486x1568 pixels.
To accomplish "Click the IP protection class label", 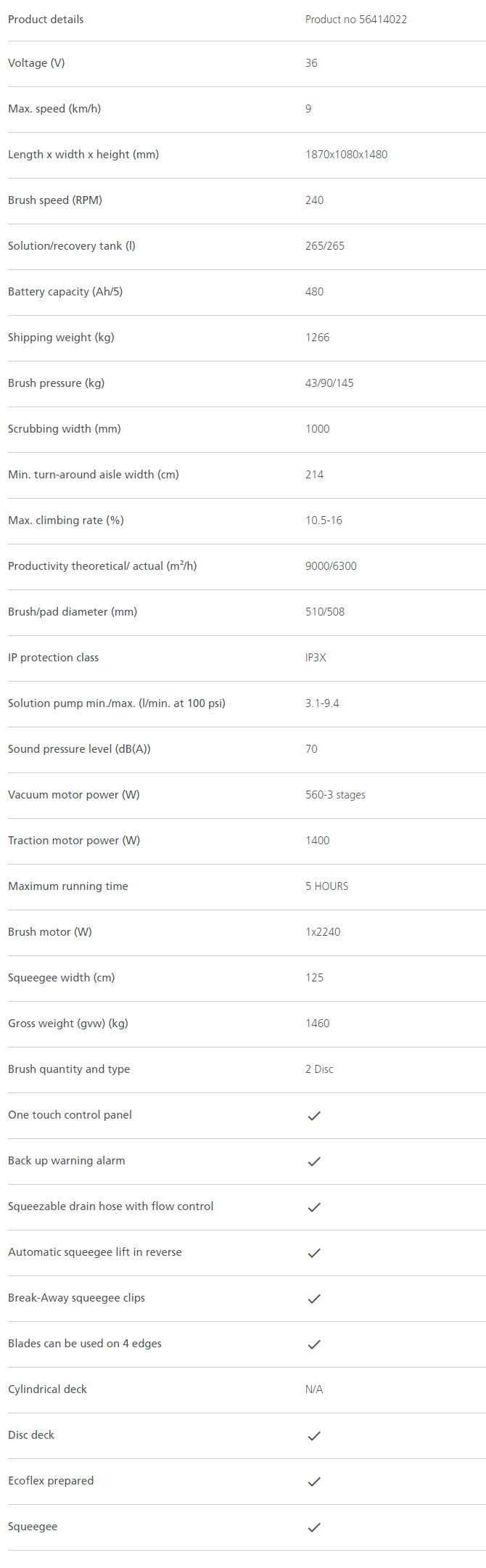I will click(x=53, y=658).
